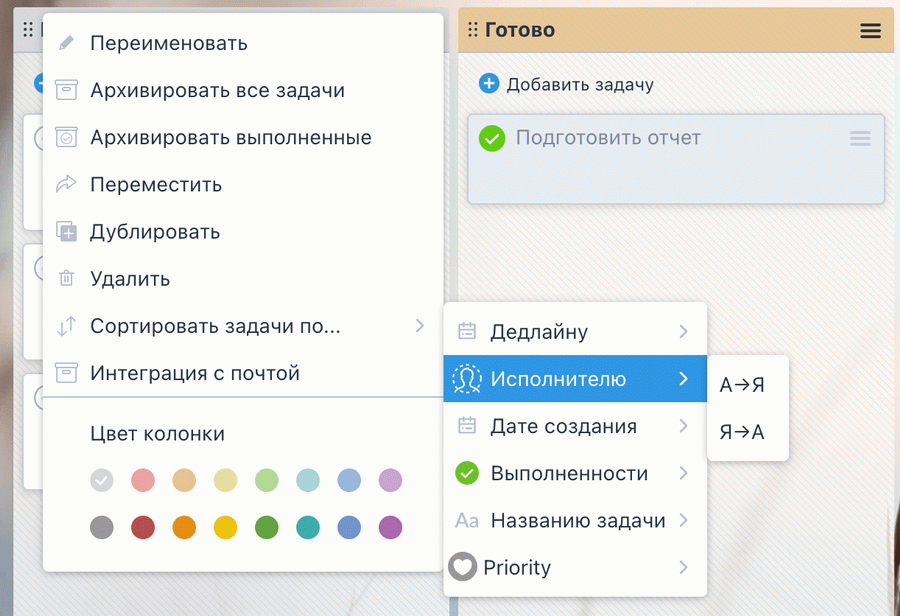
Task: Click the blue plus icon to add task
Action: pyautogui.click(x=489, y=84)
